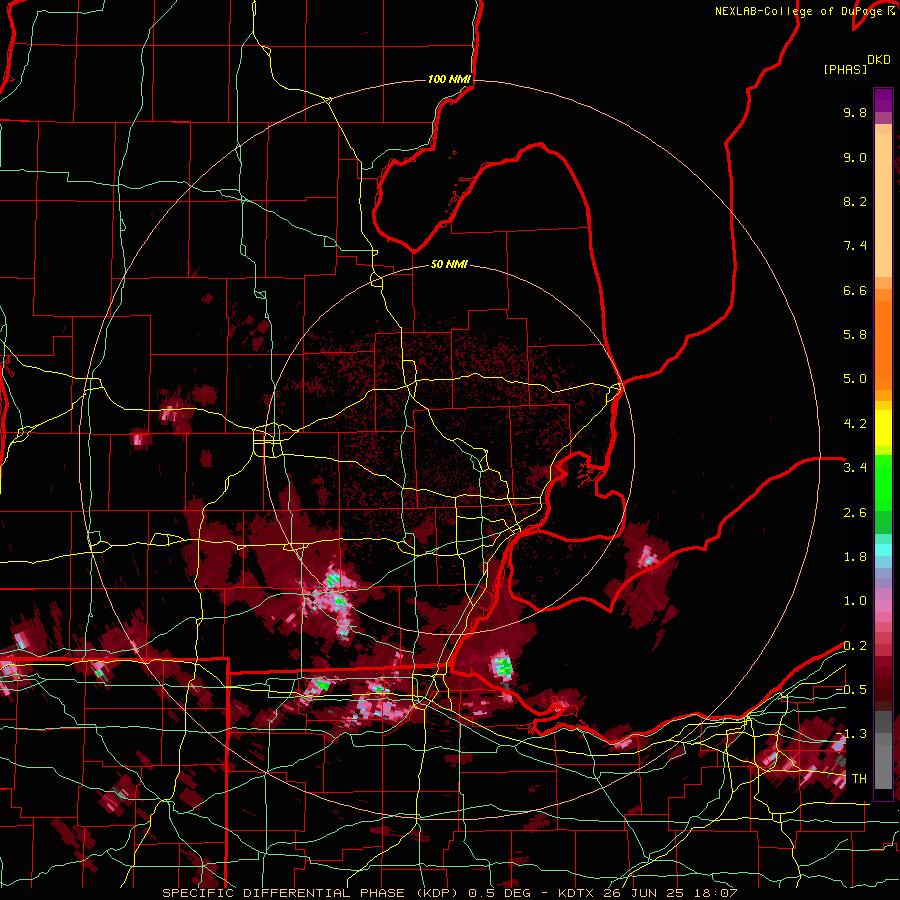The width and height of the screenshot is (900, 900).
Task: Click the 1.0 value on the color scale
Action: pyautogui.click(x=855, y=601)
